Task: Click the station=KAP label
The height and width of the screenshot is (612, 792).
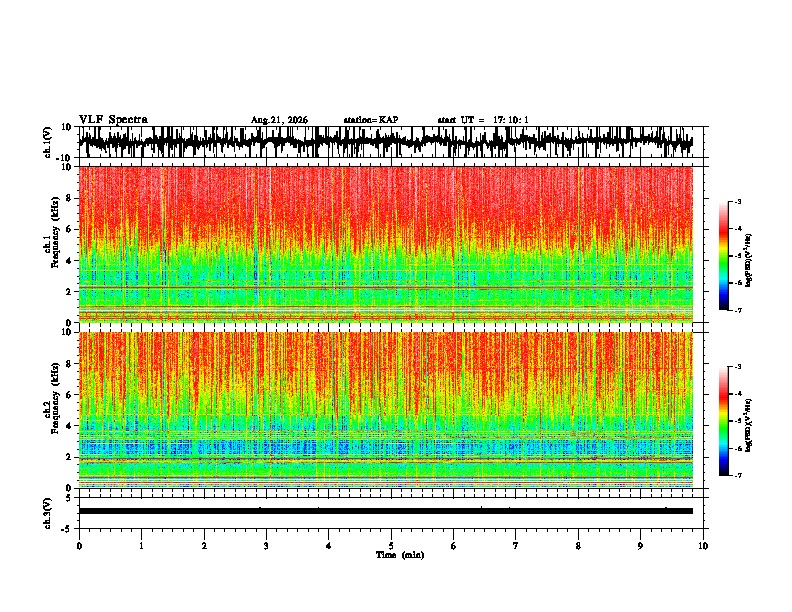Action: tap(371, 120)
